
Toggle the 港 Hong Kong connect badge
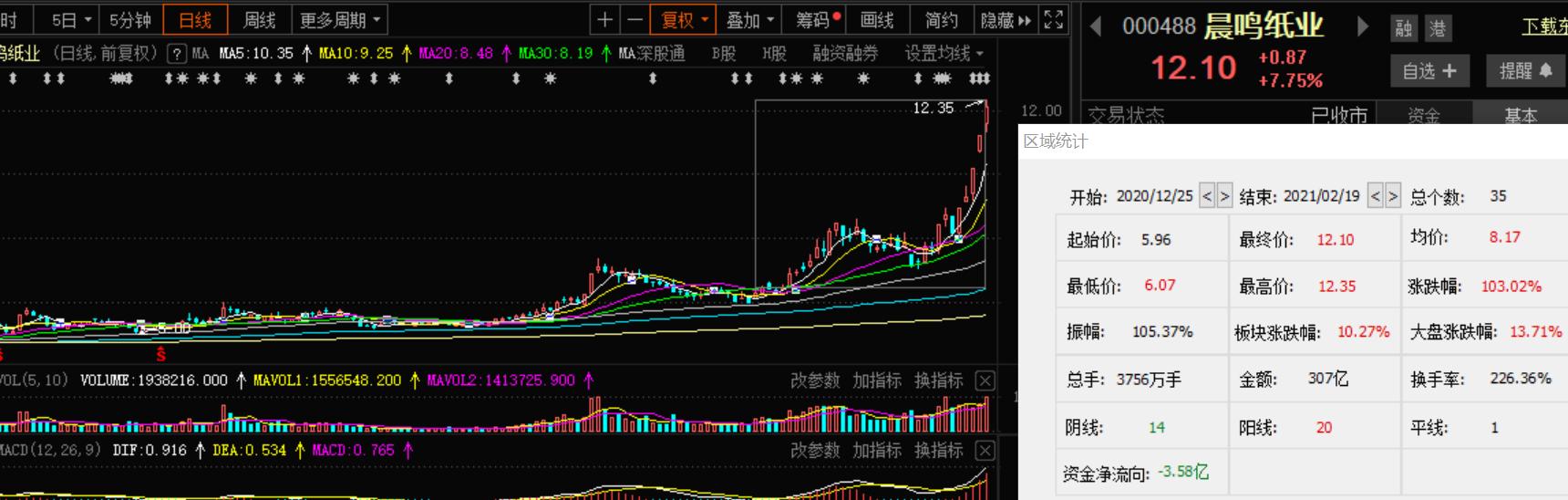click(x=1438, y=28)
